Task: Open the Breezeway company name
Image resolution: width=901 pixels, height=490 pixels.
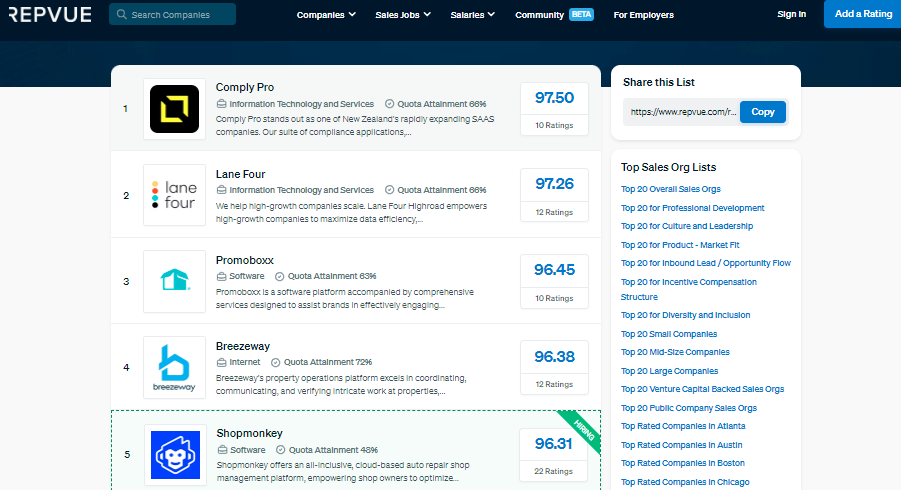Action: click(x=242, y=346)
